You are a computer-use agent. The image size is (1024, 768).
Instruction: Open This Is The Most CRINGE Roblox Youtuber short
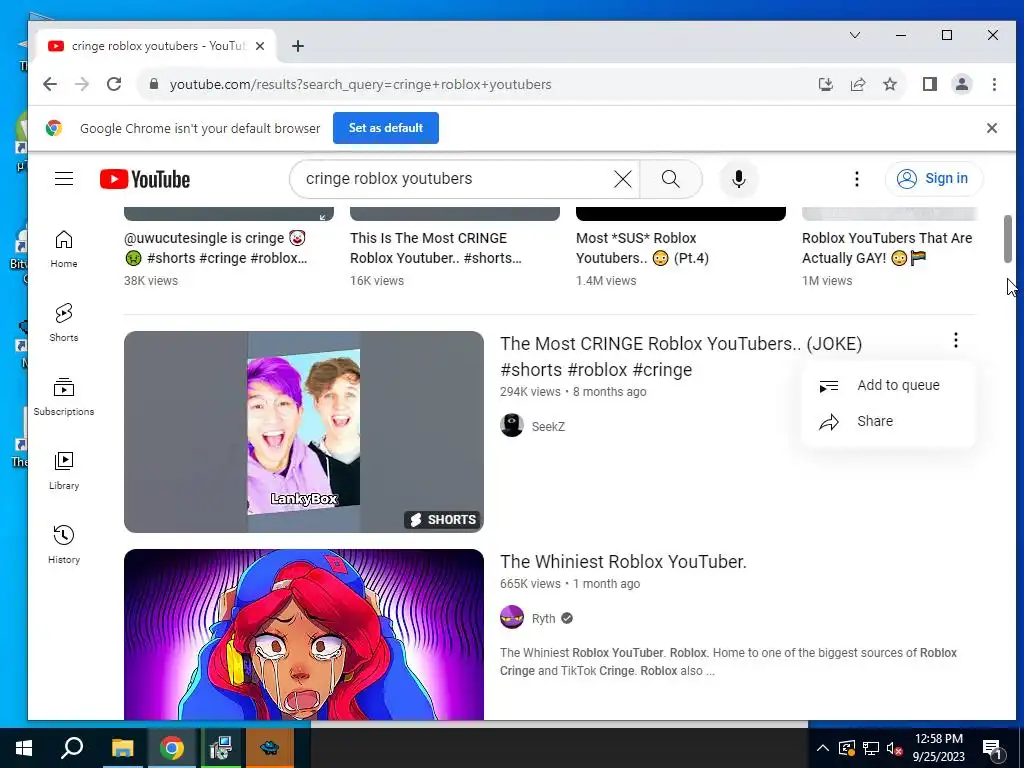coord(436,248)
